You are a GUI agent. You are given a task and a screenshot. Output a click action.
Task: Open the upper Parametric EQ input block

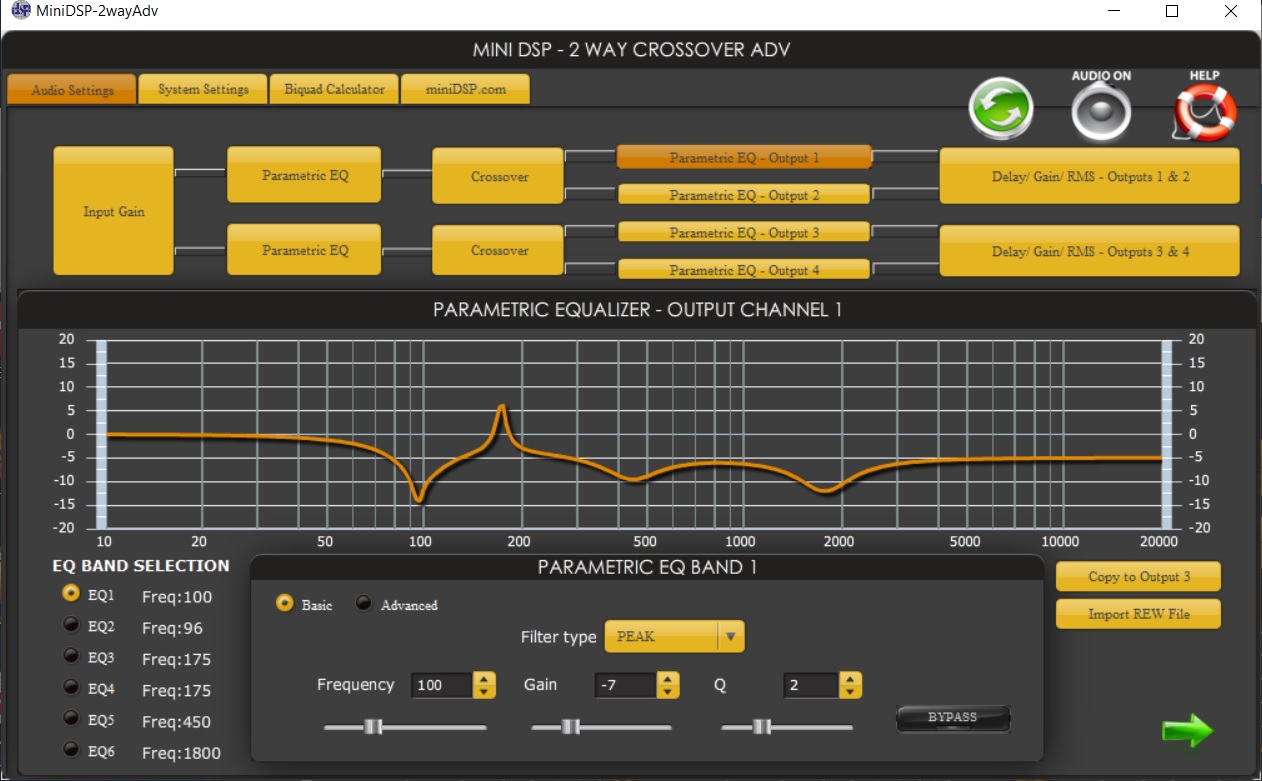coord(304,175)
